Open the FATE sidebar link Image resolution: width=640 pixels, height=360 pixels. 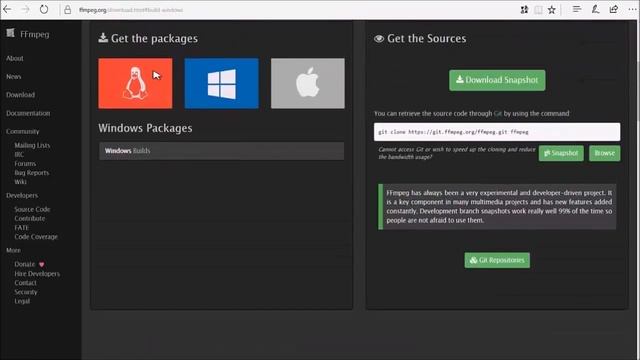click(x=22, y=228)
